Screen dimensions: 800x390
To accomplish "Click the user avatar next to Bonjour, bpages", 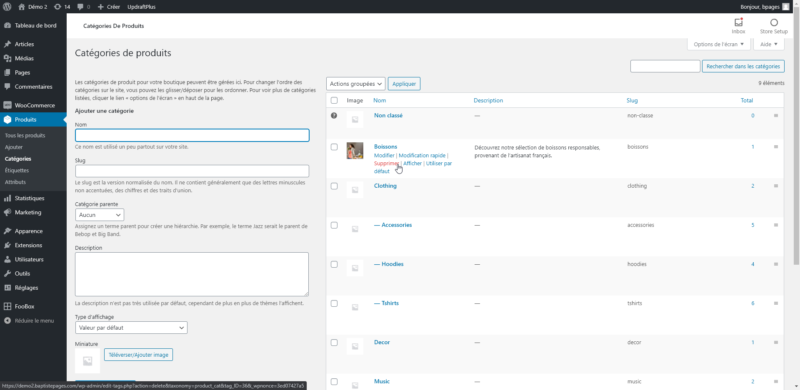I will point(785,7).
